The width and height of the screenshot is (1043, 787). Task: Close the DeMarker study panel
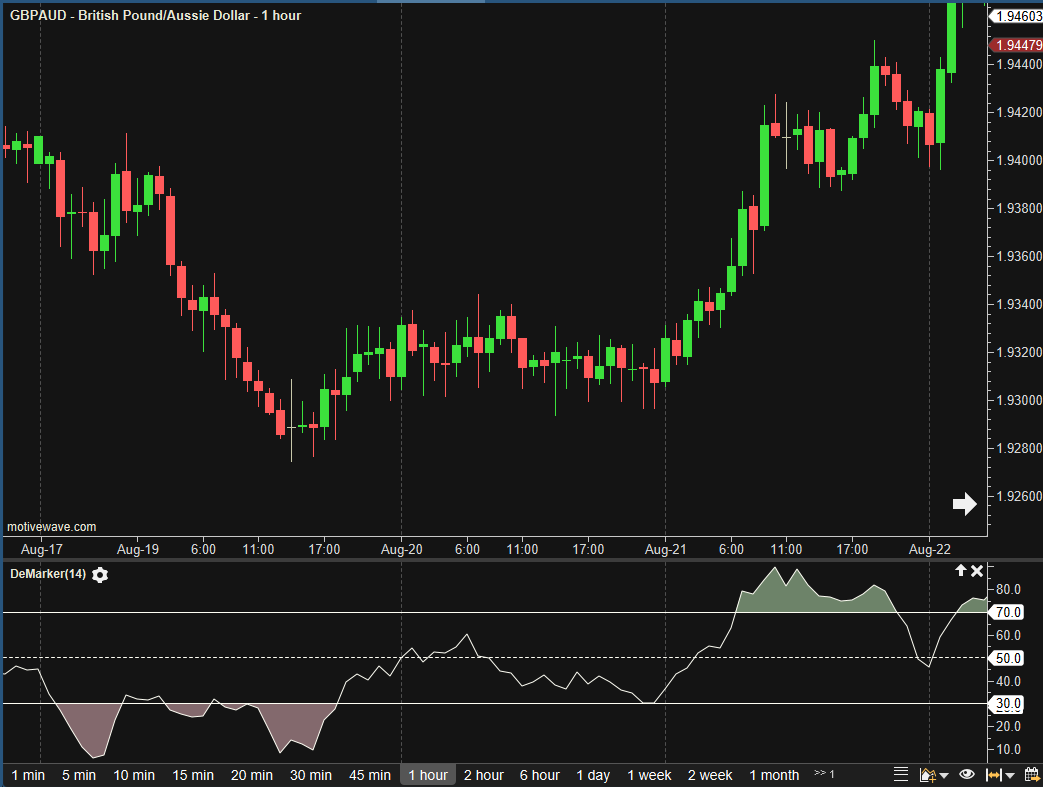(977, 570)
